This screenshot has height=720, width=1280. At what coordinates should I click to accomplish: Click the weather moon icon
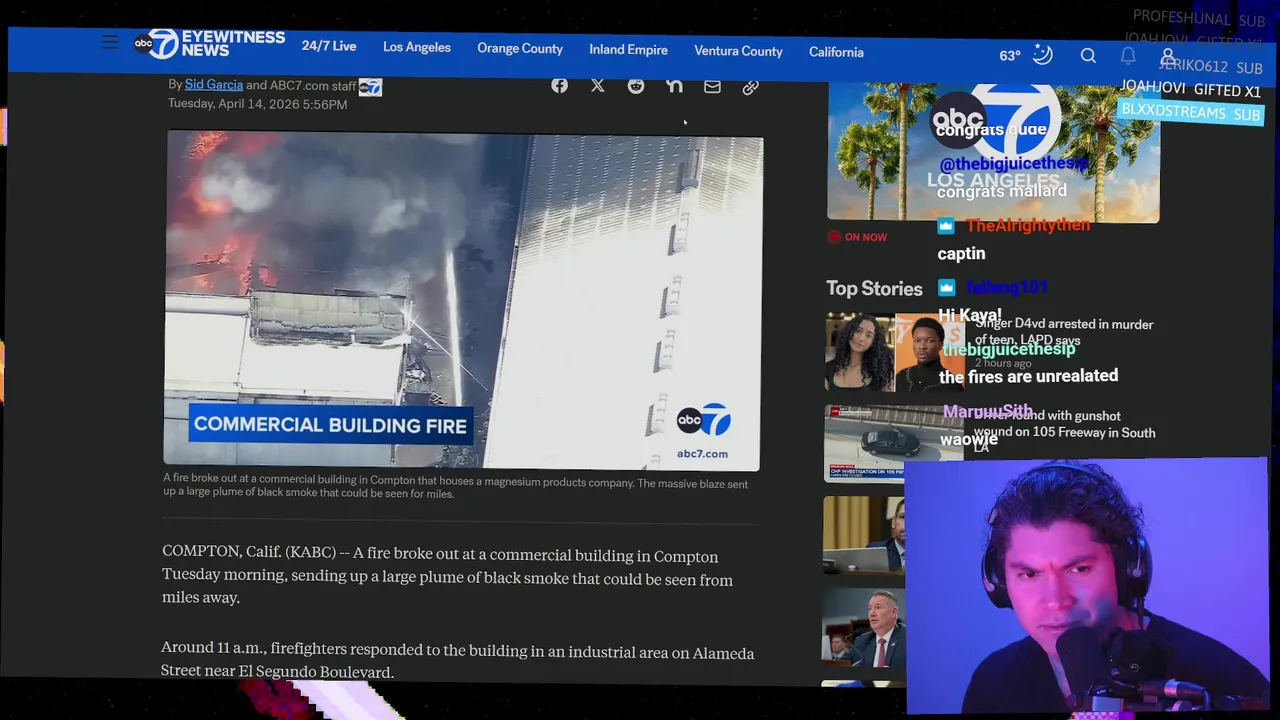coord(1043,55)
